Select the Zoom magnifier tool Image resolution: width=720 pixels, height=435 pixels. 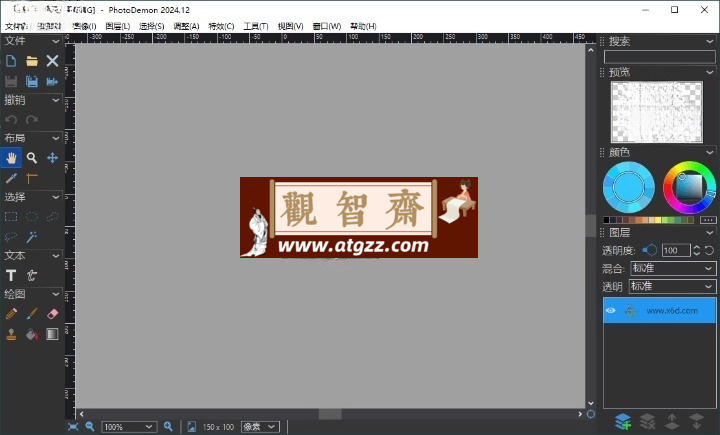[32, 158]
